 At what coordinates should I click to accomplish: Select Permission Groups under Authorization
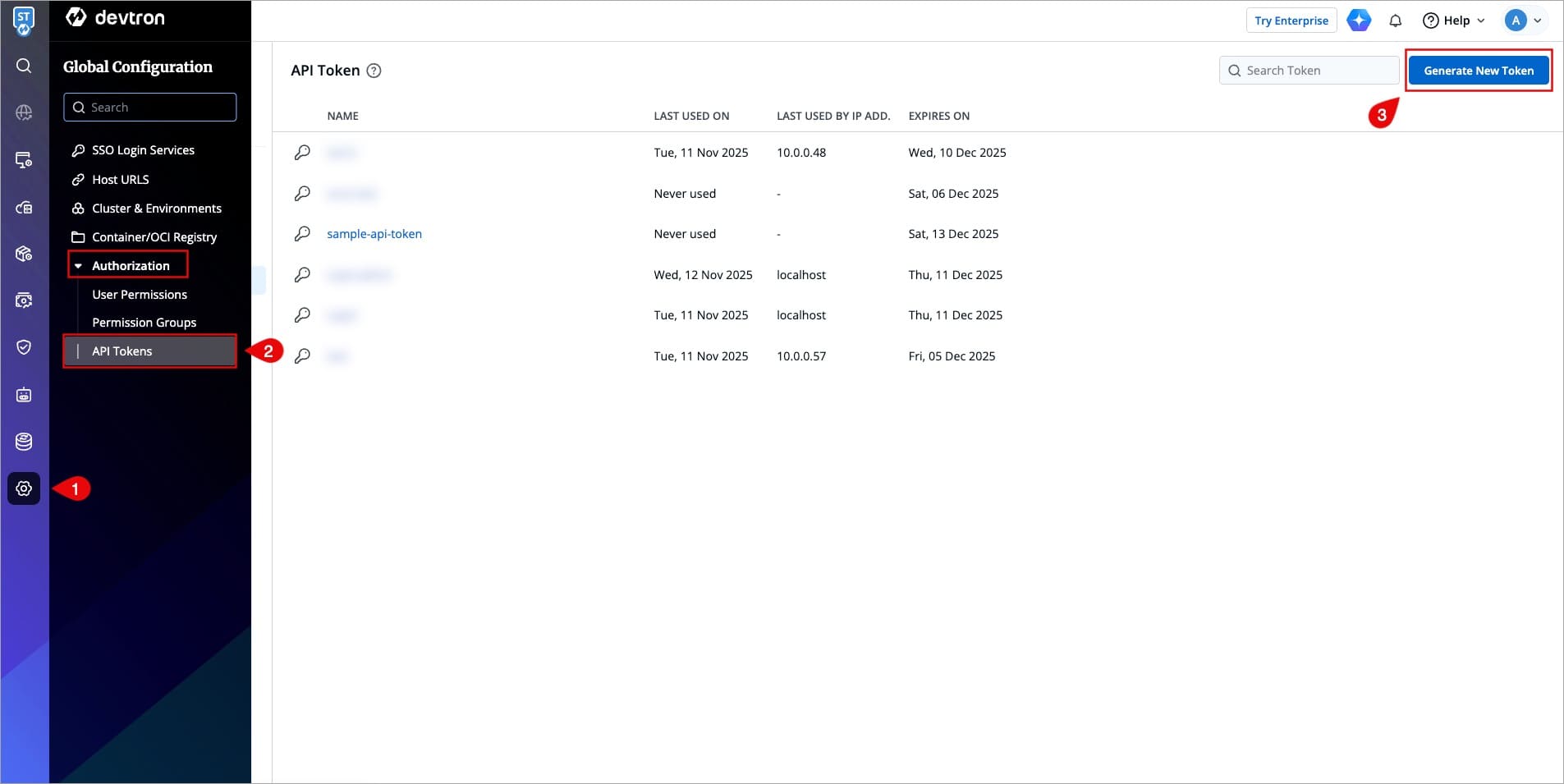coord(144,323)
